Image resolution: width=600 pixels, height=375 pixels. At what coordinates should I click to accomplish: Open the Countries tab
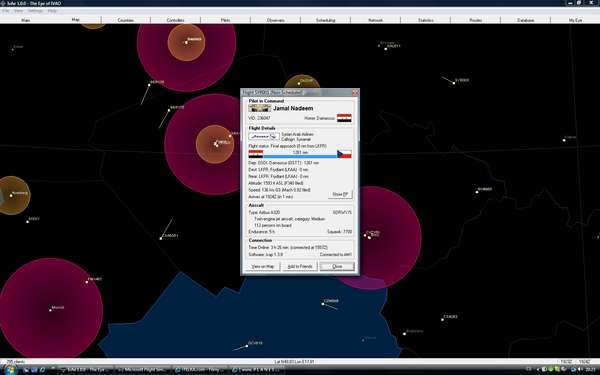tap(126, 20)
